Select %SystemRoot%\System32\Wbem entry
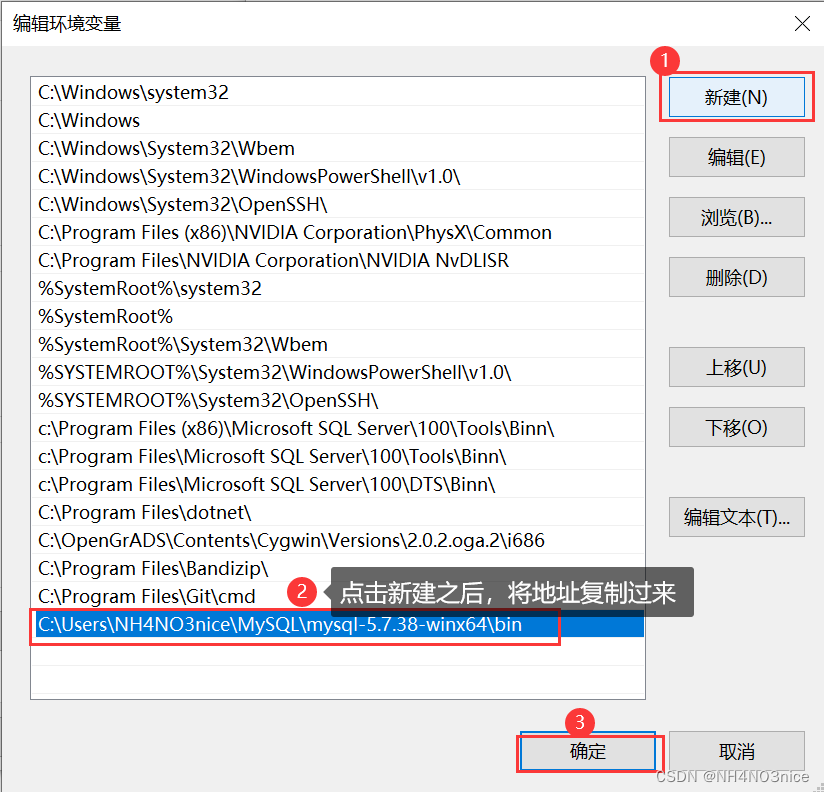 point(338,344)
